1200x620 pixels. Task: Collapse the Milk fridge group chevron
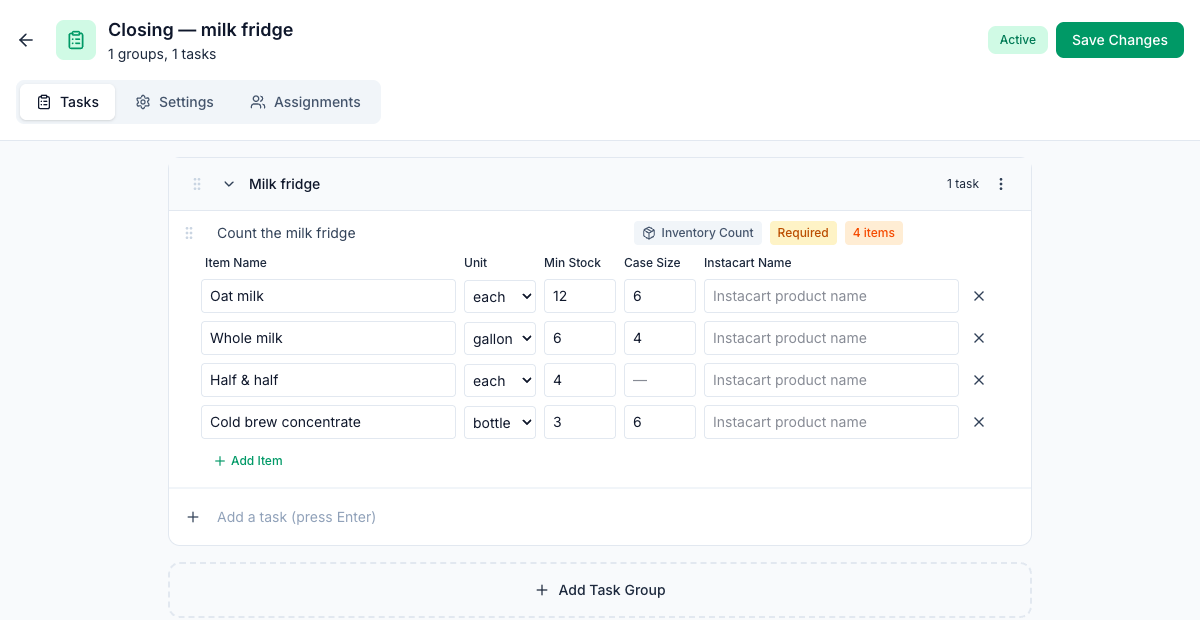tap(229, 184)
